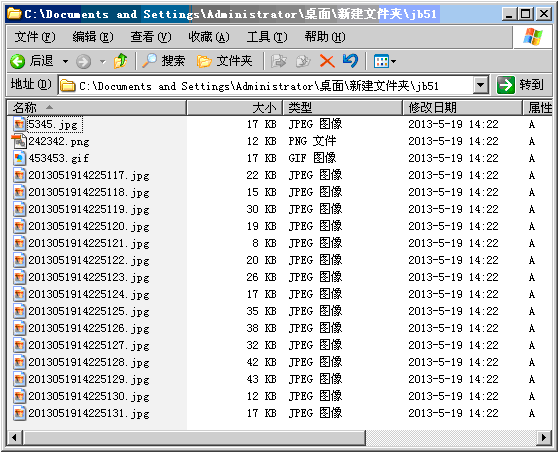Sort by Date Modified (修改日期) header
Screen dimensions: 559x453
(462, 107)
